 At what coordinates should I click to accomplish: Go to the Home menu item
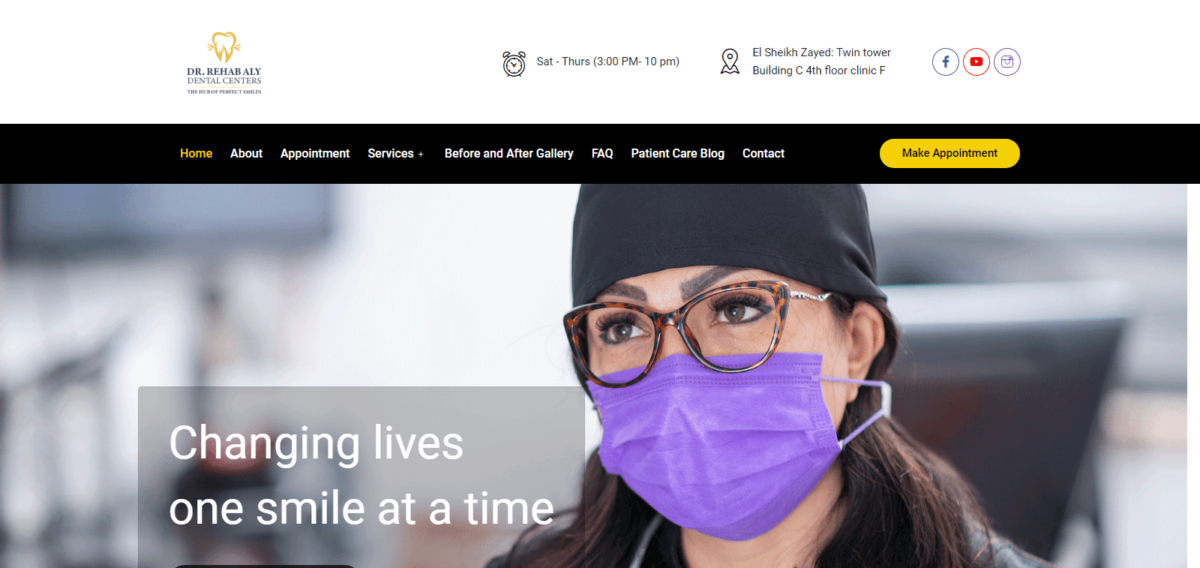point(196,153)
